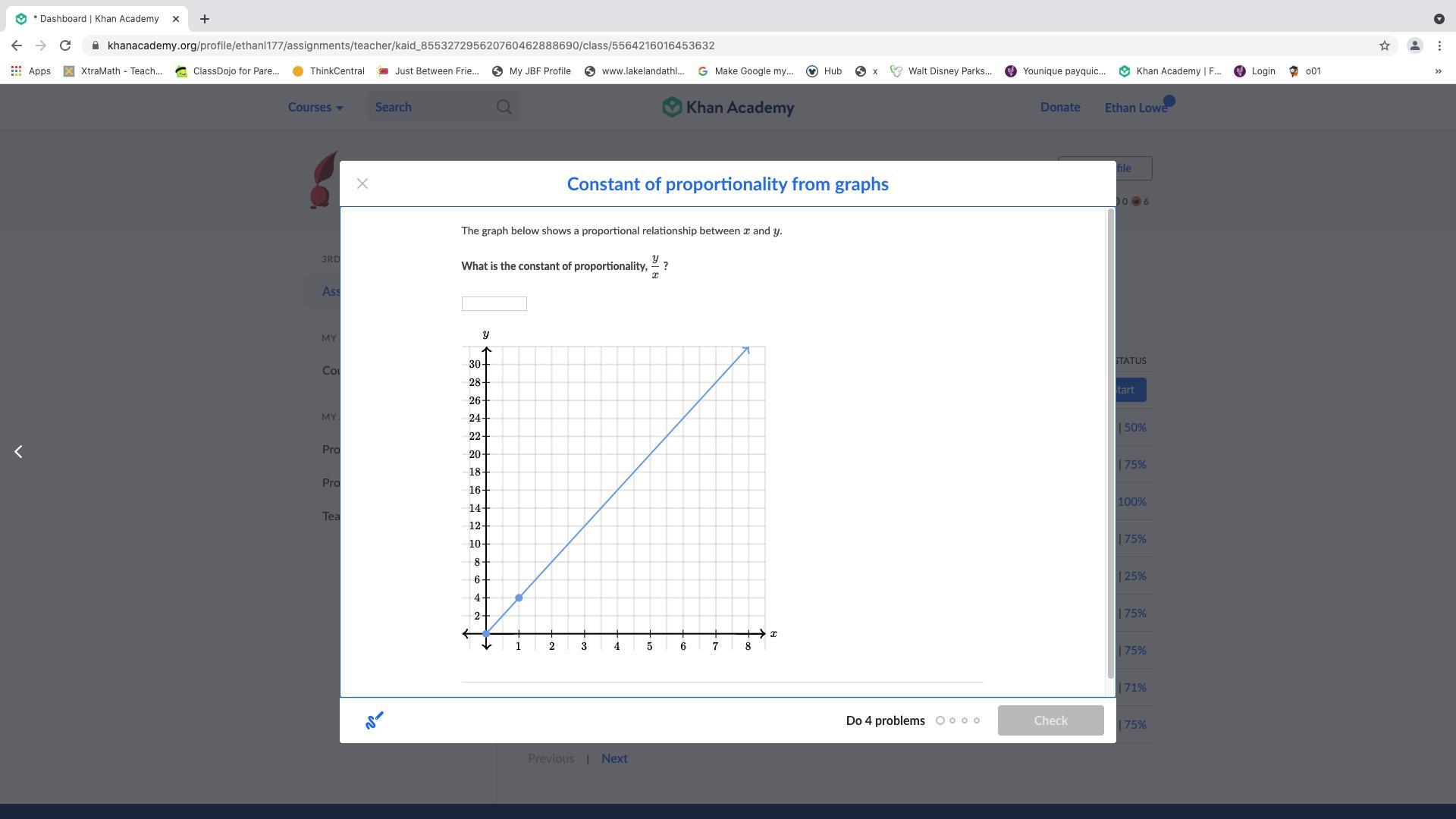1456x819 pixels.
Task: Click the Check button
Action: 1050,720
